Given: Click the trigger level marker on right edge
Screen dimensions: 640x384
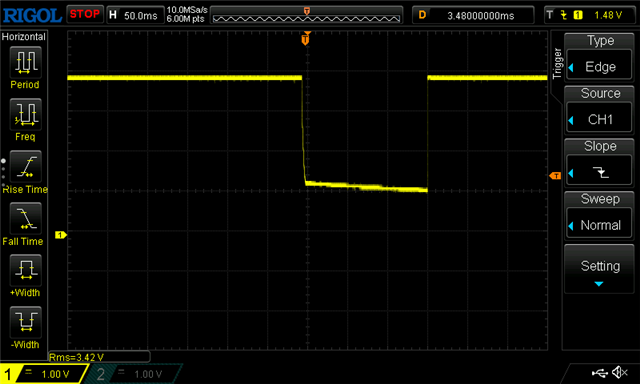Looking at the screenshot, I should pos(555,175).
